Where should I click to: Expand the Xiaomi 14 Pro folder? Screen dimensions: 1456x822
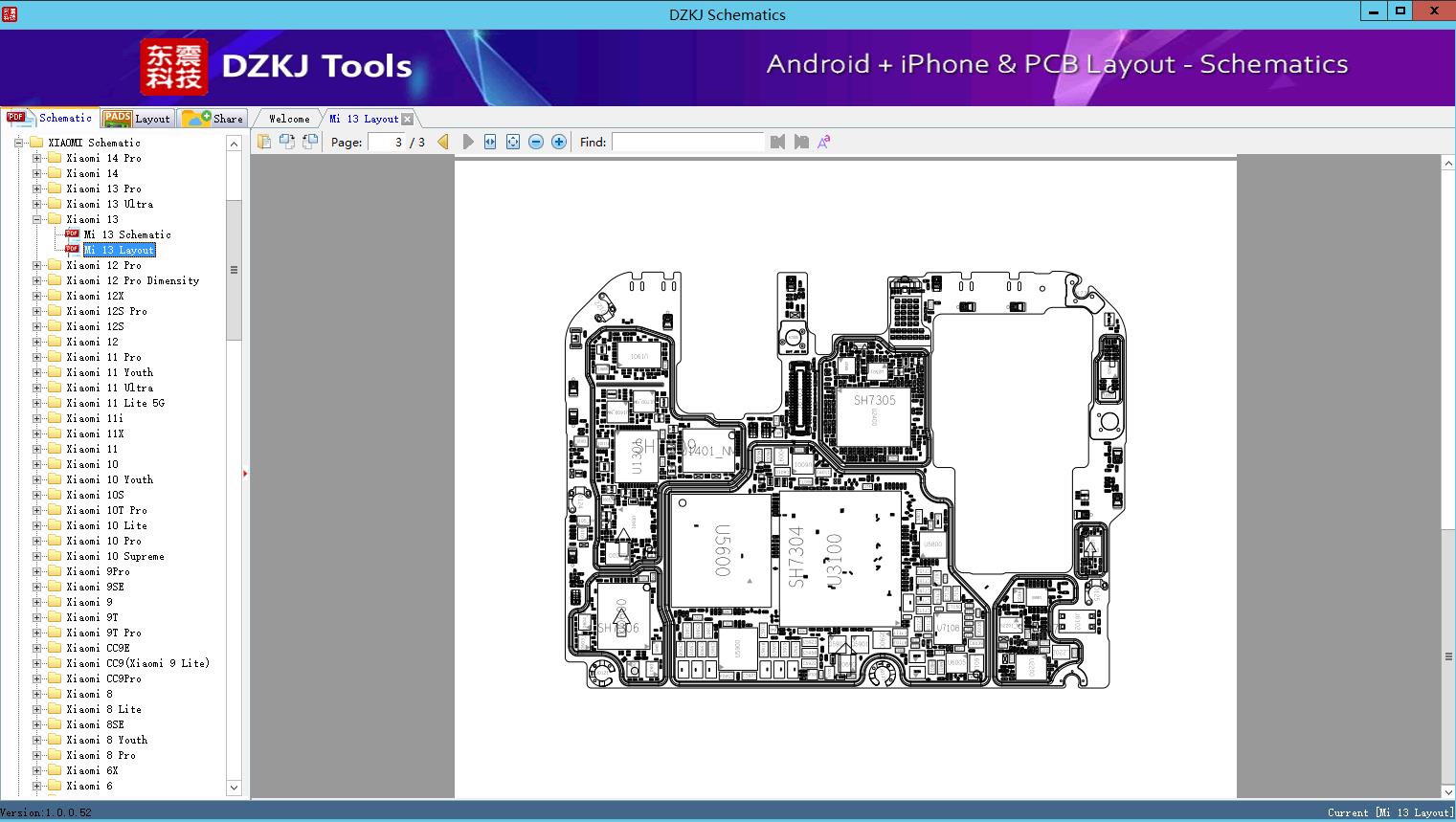(x=36, y=158)
